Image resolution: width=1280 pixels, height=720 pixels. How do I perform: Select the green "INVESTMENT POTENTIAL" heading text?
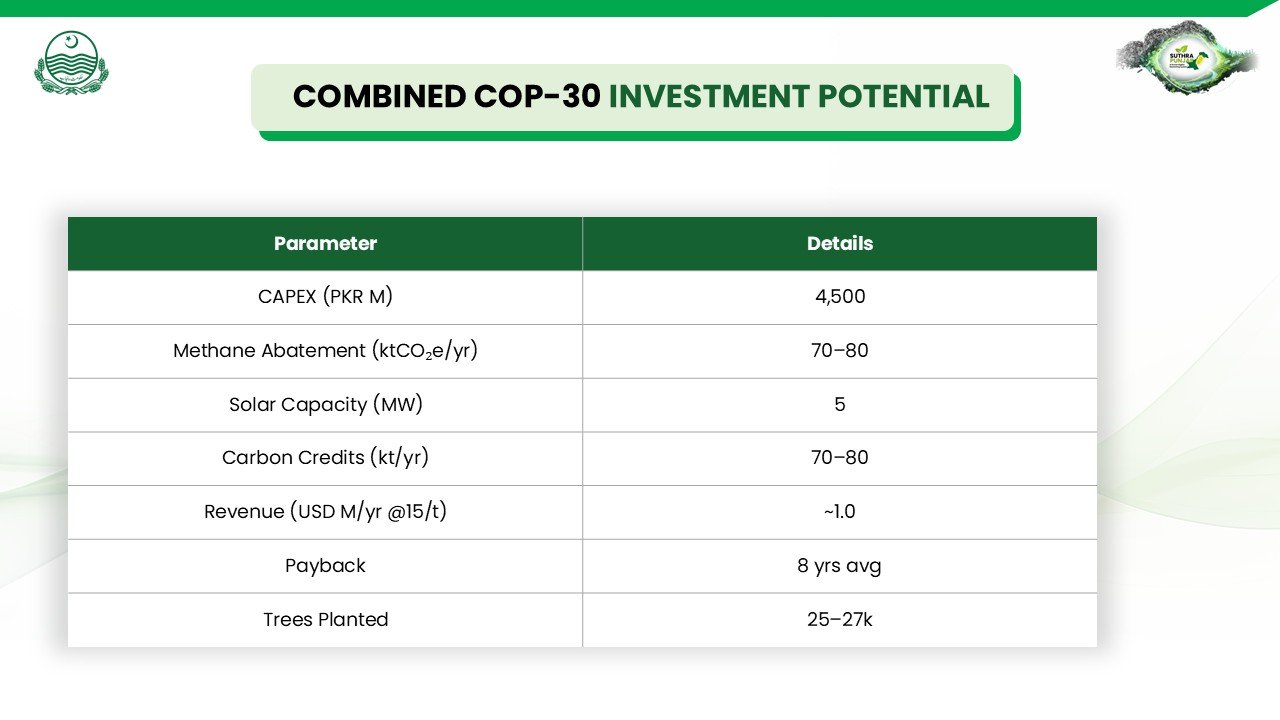tap(799, 97)
